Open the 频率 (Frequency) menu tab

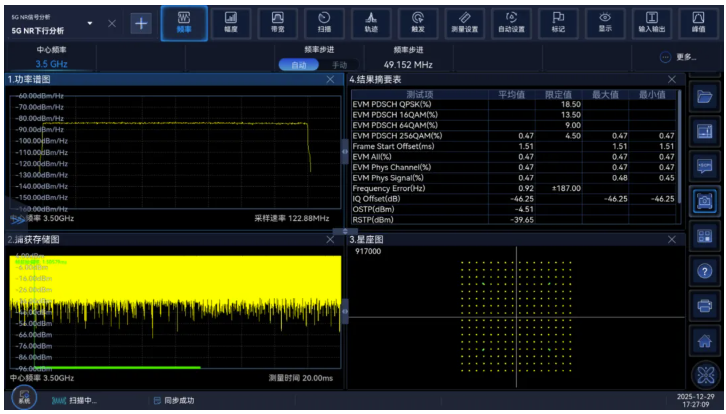(x=184, y=23)
